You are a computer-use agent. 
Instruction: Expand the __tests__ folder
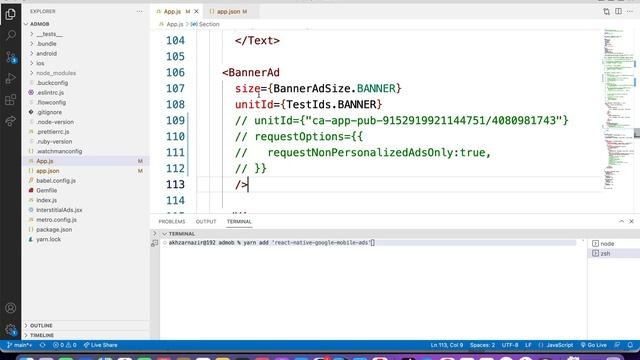[49, 34]
